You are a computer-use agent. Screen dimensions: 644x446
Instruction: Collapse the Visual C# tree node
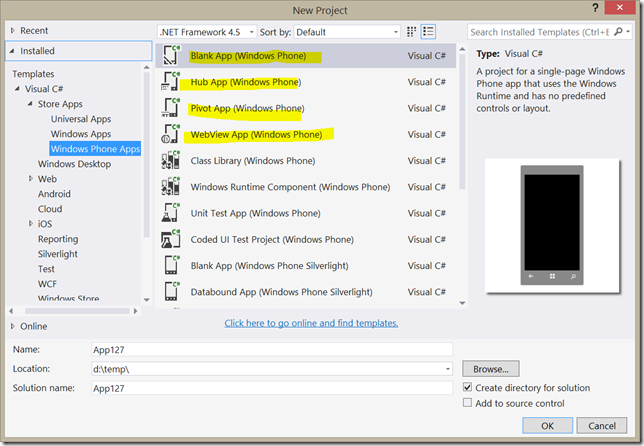[17, 89]
